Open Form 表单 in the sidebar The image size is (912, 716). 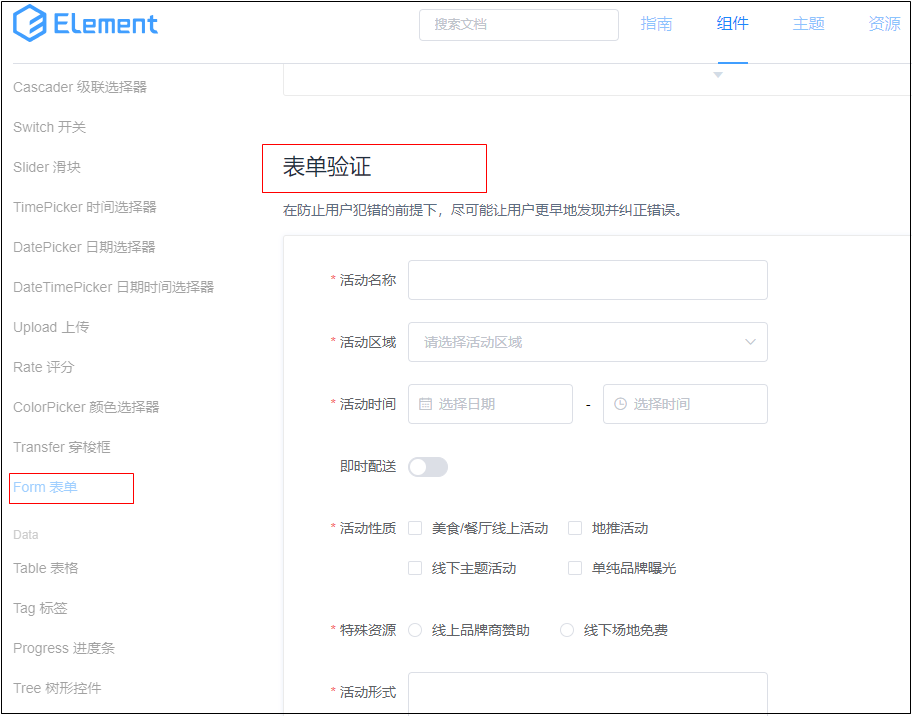45,487
